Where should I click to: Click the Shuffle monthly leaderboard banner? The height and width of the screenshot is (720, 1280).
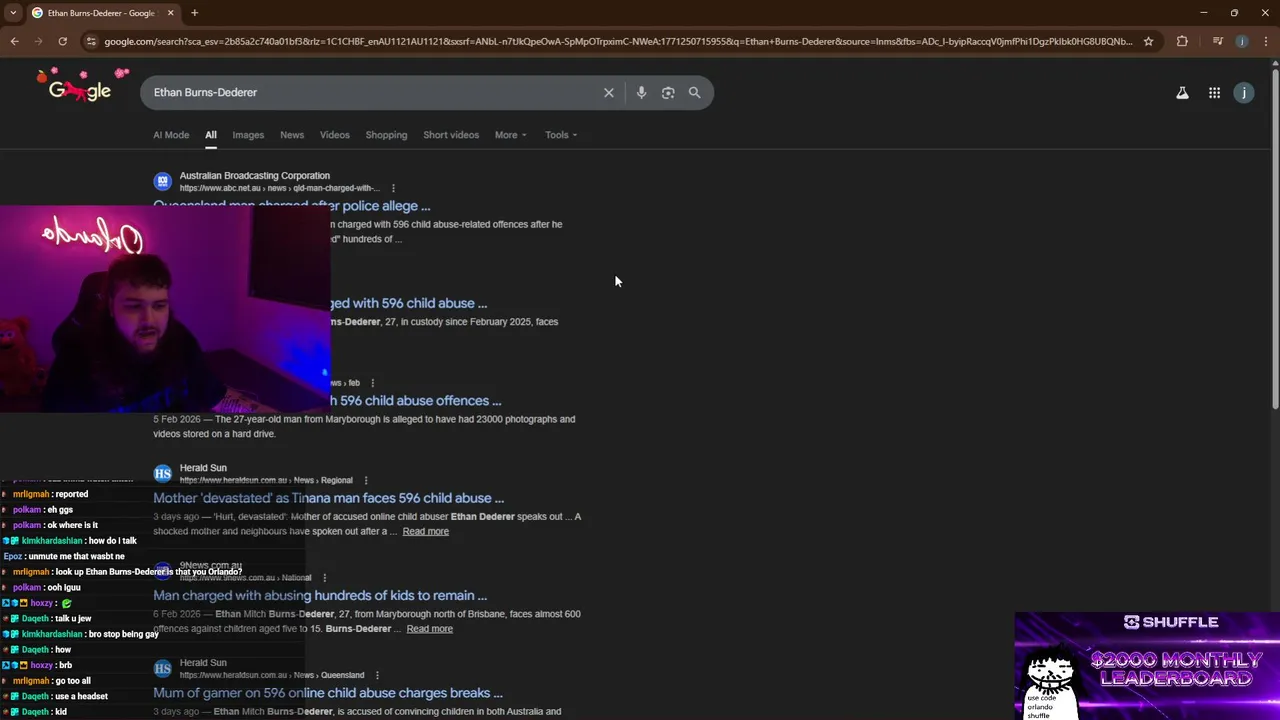[x=1147, y=666]
